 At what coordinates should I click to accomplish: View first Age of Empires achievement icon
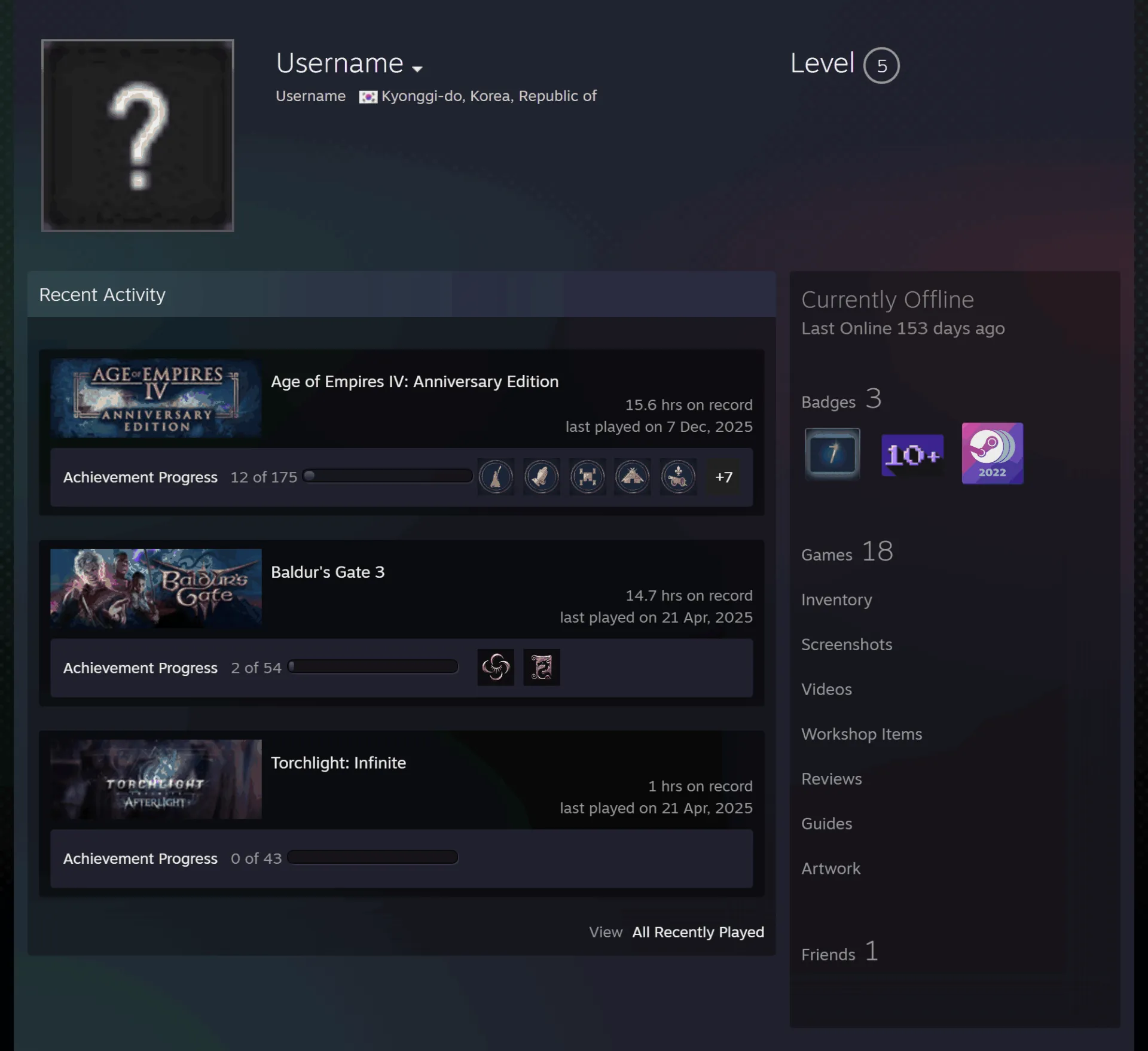[496, 477]
